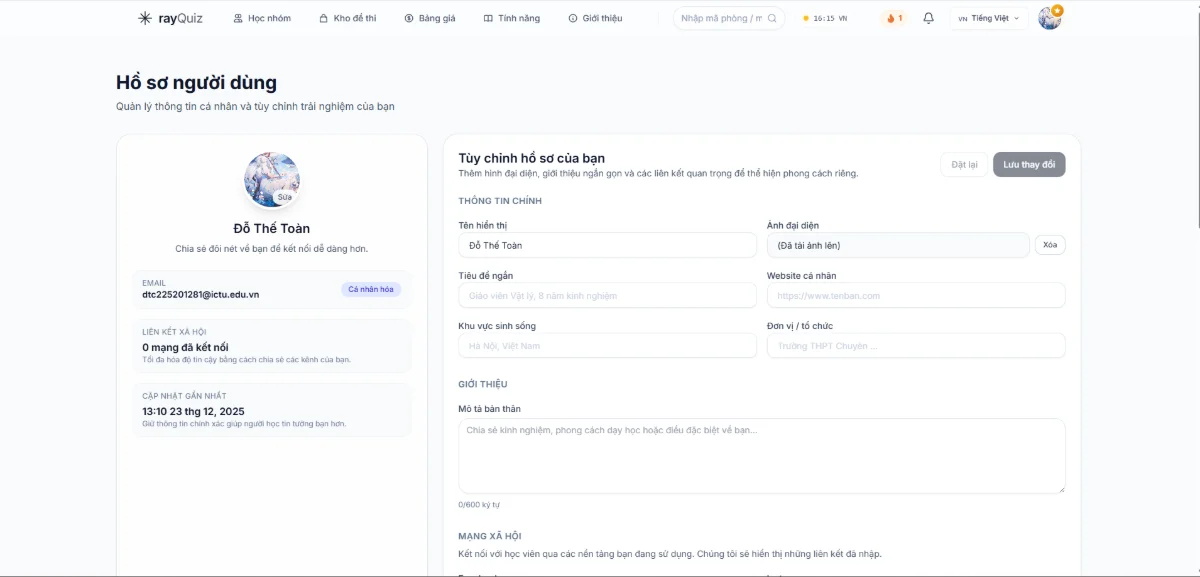Click the Cá nhân hóa badge next to email

point(371,289)
